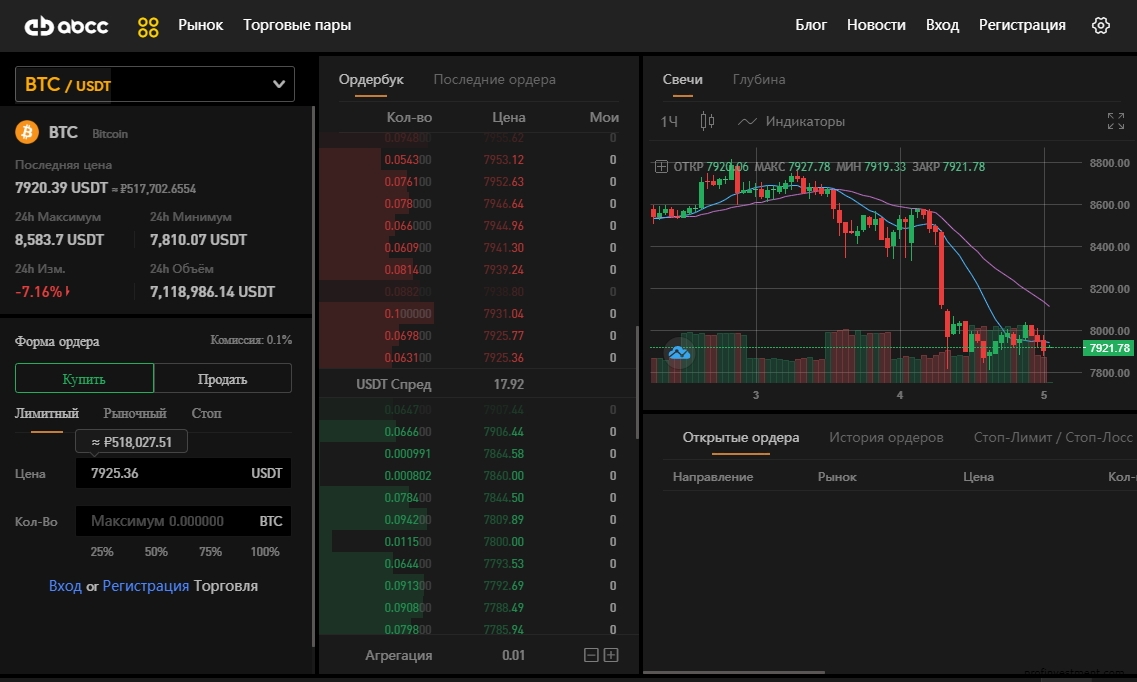
Task: Set amount to 100%
Action: click(x=265, y=552)
